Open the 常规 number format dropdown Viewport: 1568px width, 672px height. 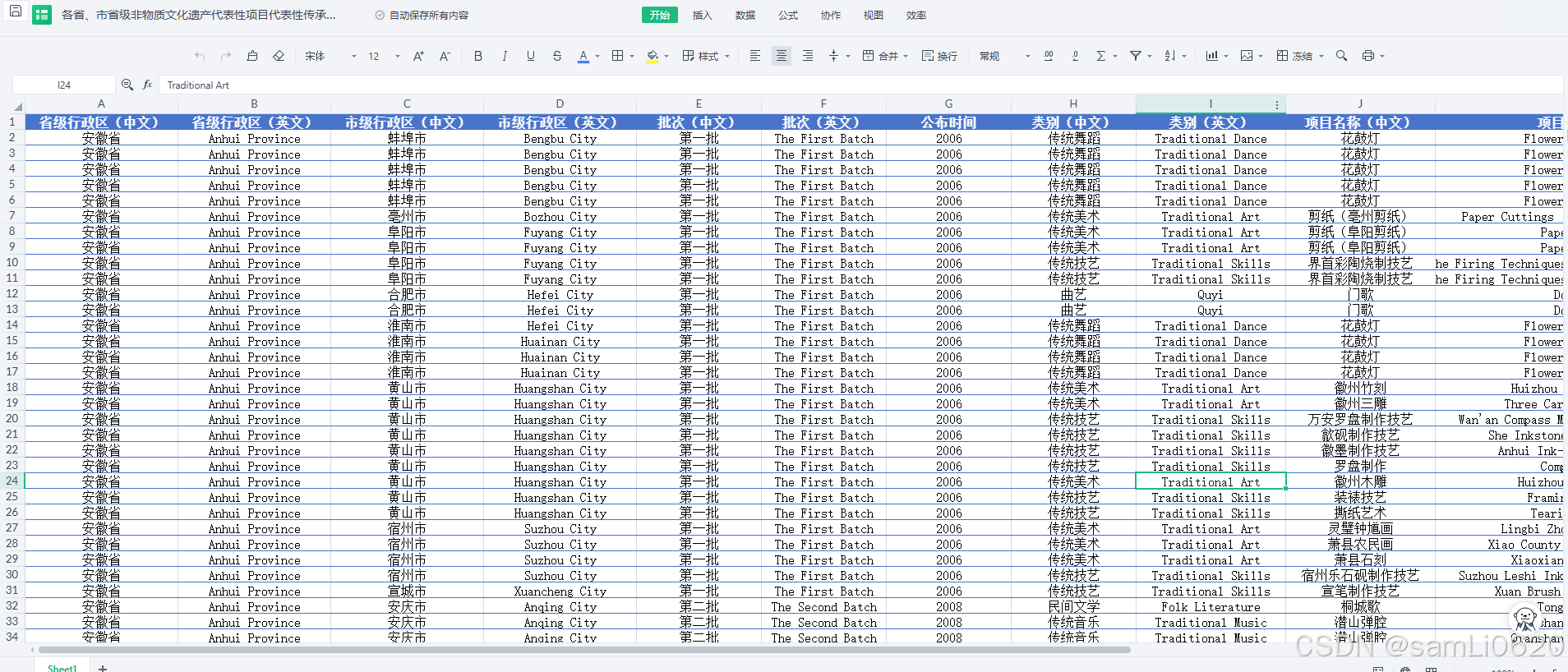[1003, 56]
